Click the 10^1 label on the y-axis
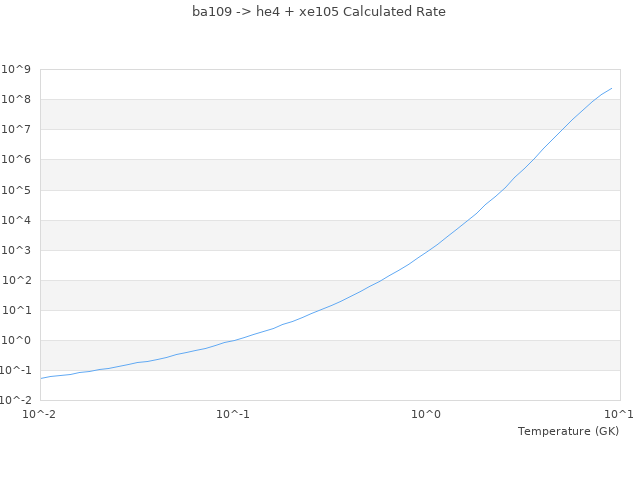Screen dimensions: 640x480 (x=17, y=310)
